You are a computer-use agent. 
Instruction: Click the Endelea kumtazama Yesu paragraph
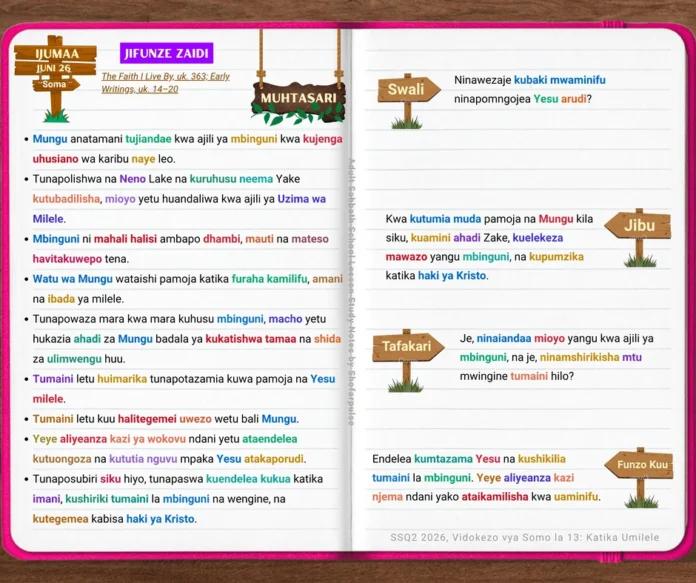[486, 478]
